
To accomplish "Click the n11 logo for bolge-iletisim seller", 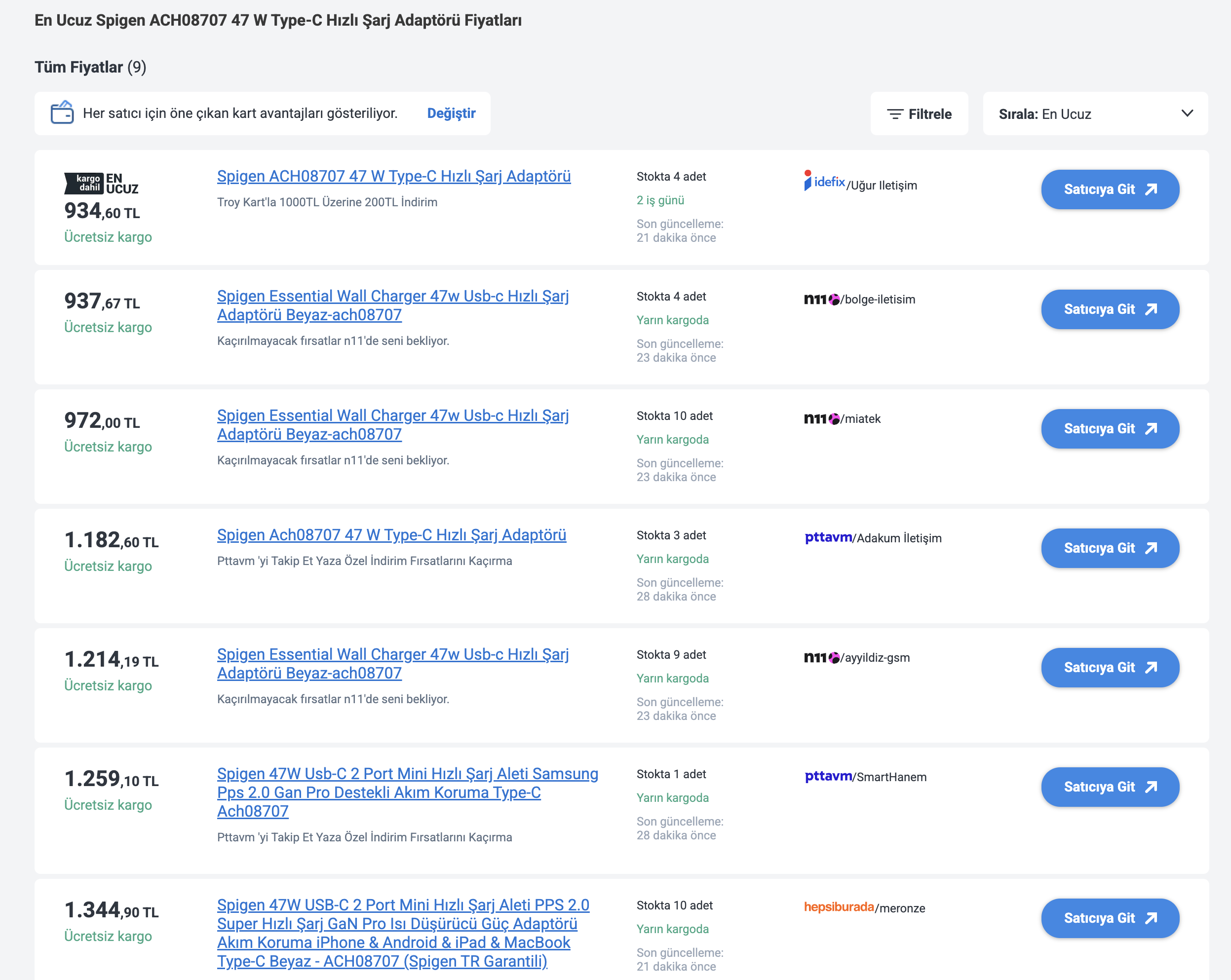I will point(822,299).
